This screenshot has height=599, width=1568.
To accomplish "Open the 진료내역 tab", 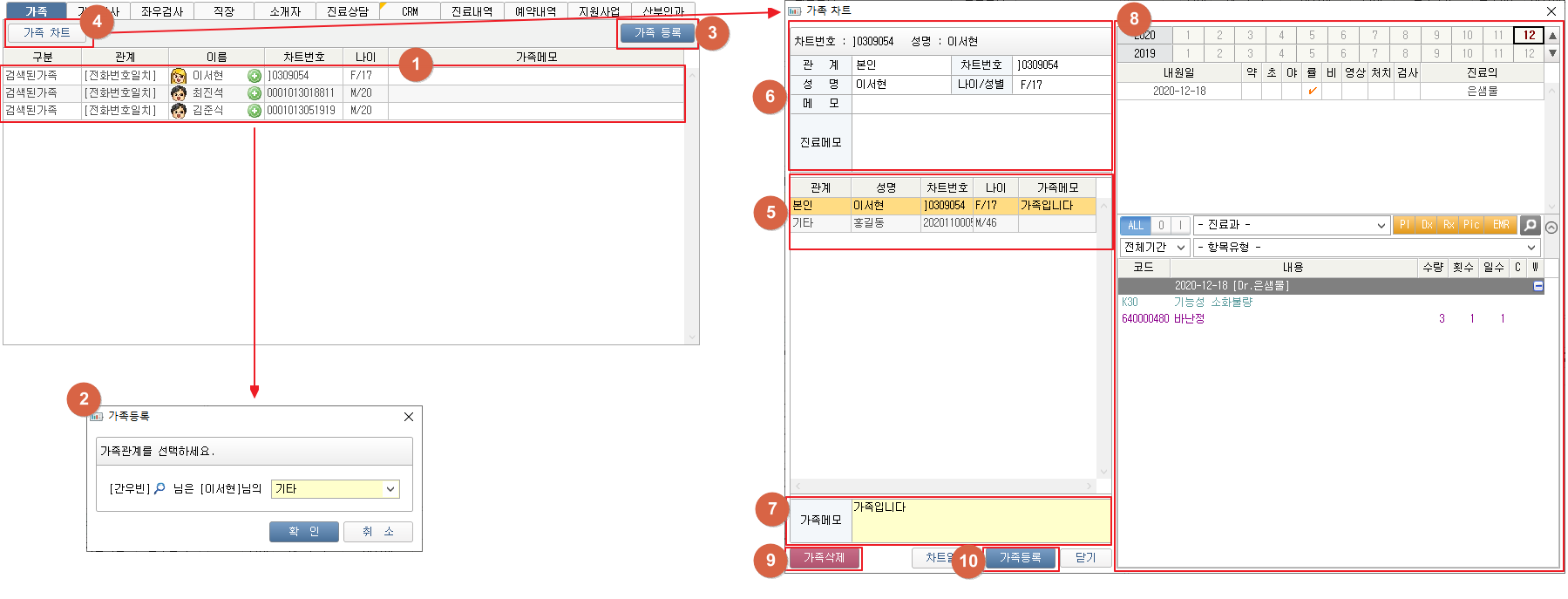I will point(472,11).
